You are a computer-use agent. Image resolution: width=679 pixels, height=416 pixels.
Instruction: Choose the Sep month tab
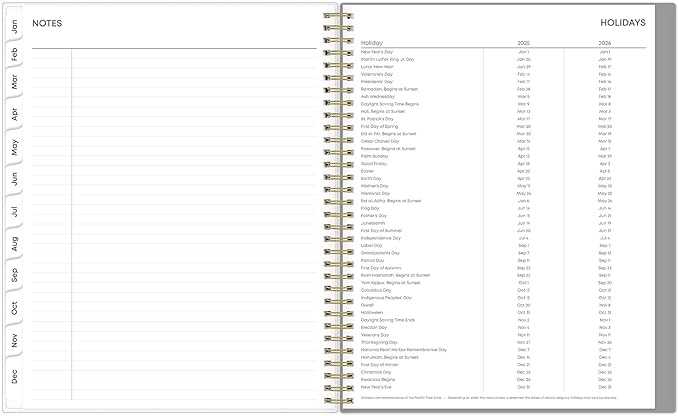pyautogui.click(x=14, y=275)
